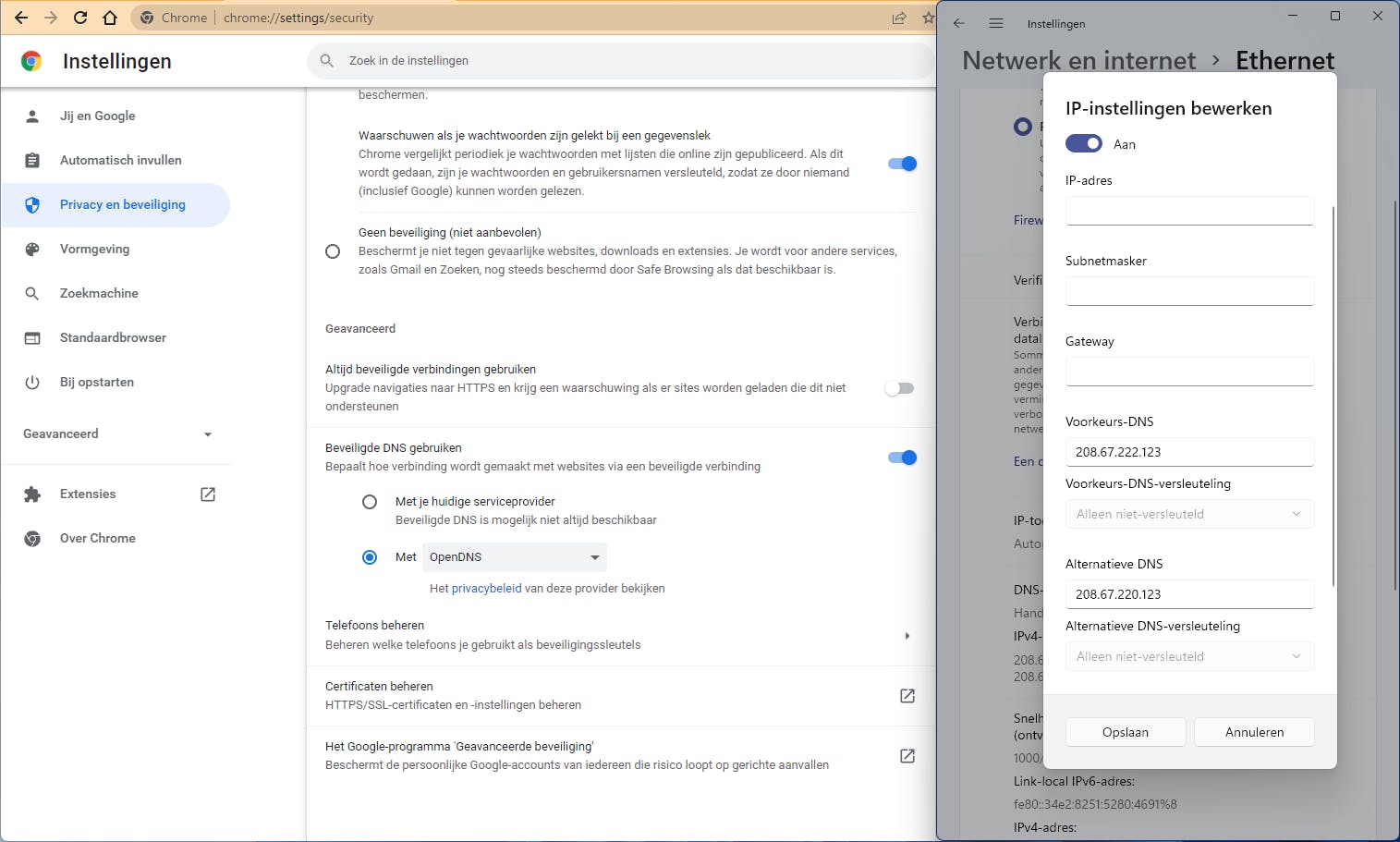Click the clipboard icon for Automatisch invullen

32,160
